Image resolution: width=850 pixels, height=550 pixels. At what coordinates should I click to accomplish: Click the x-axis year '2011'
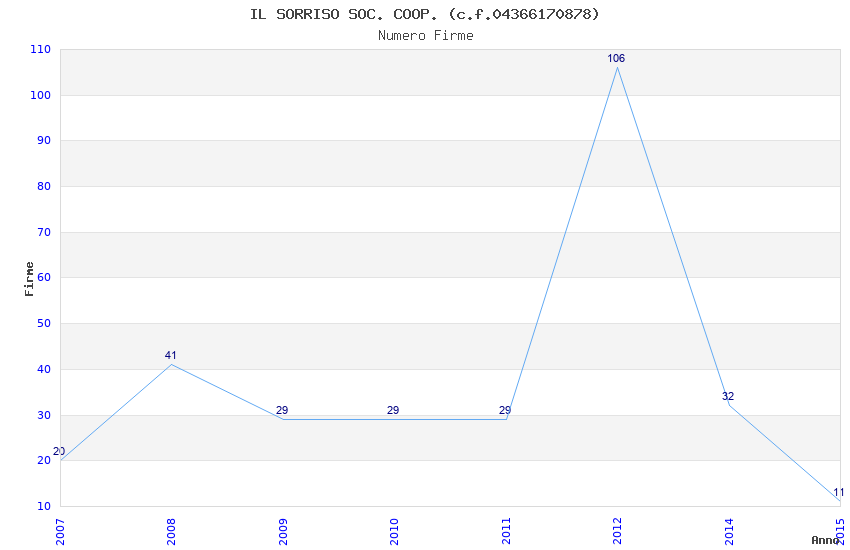(506, 532)
